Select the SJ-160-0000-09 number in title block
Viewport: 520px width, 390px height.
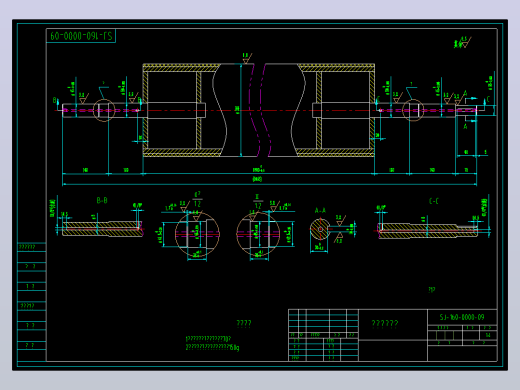(462, 317)
